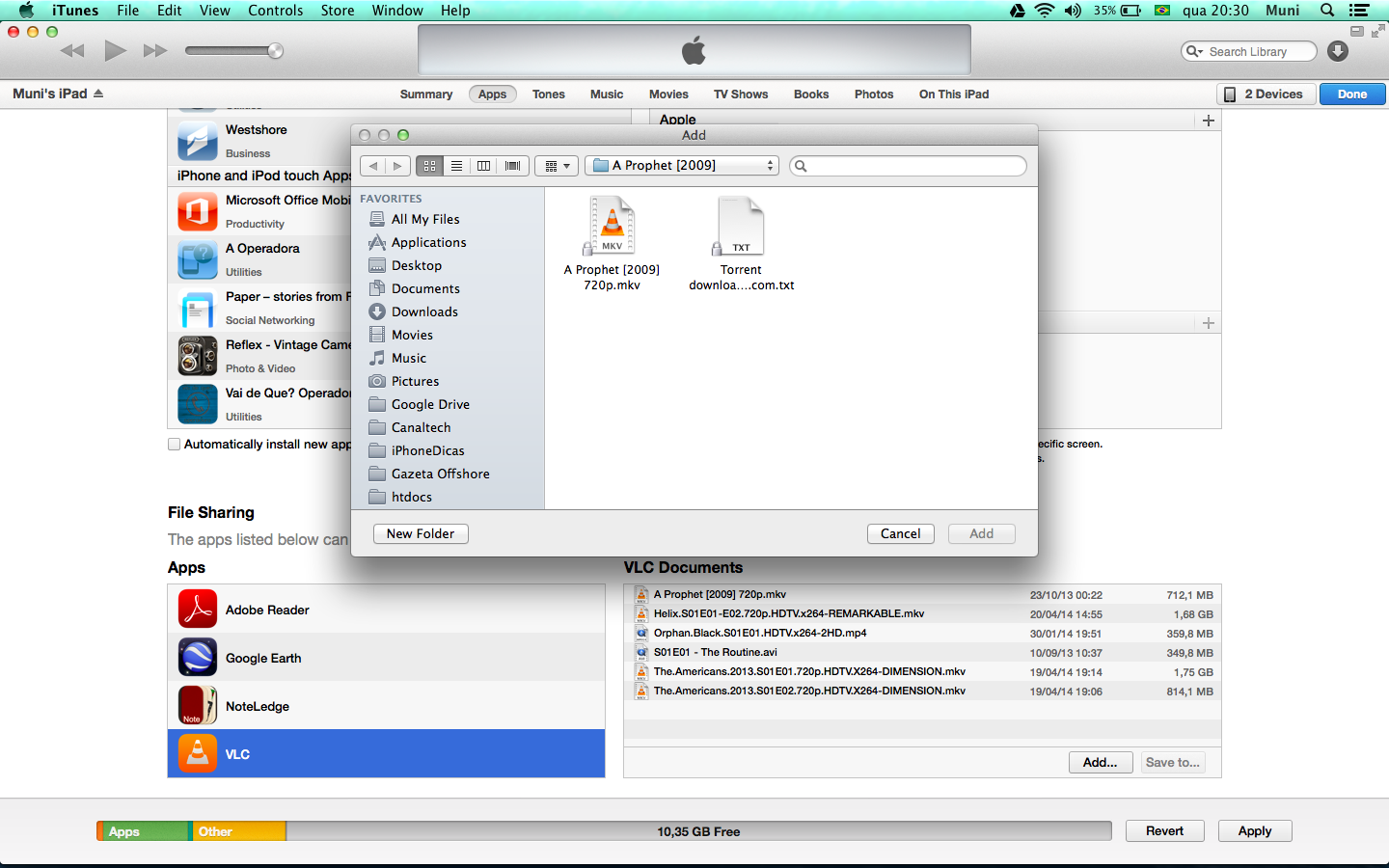Image resolution: width=1389 pixels, height=868 pixels.
Task: Open Spotlight search in menu bar
Action: pyautogui.click(x=1327, y=11)
